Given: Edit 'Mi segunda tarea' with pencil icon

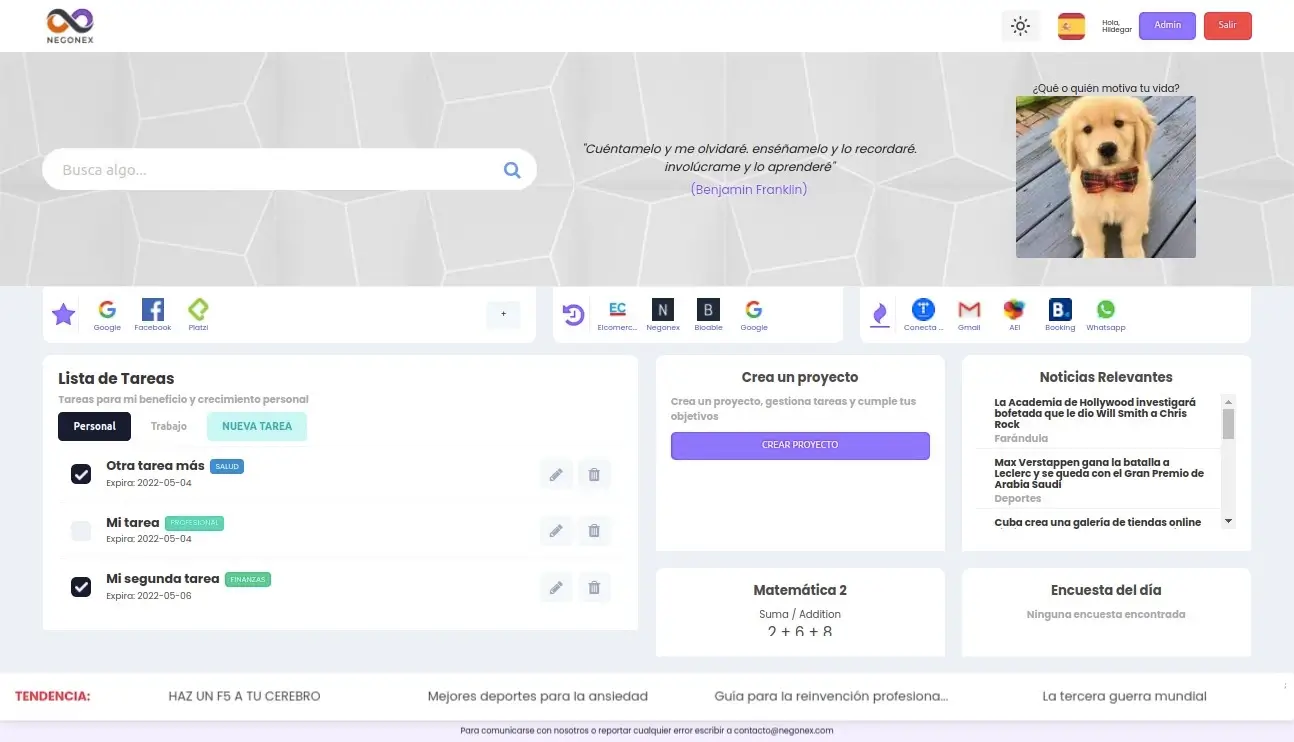Looking at the screenshot, I should 556,588.
